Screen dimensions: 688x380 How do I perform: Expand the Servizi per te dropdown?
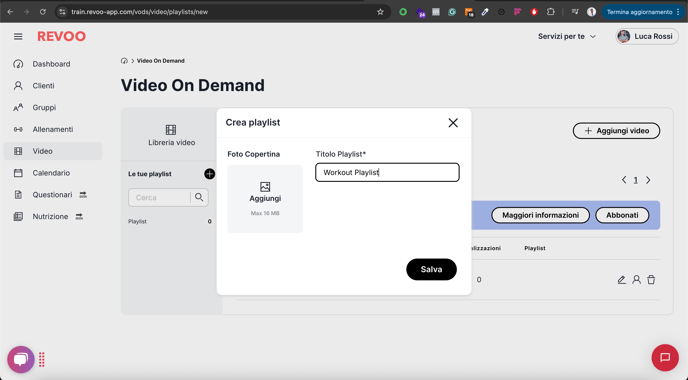(567, 36)
